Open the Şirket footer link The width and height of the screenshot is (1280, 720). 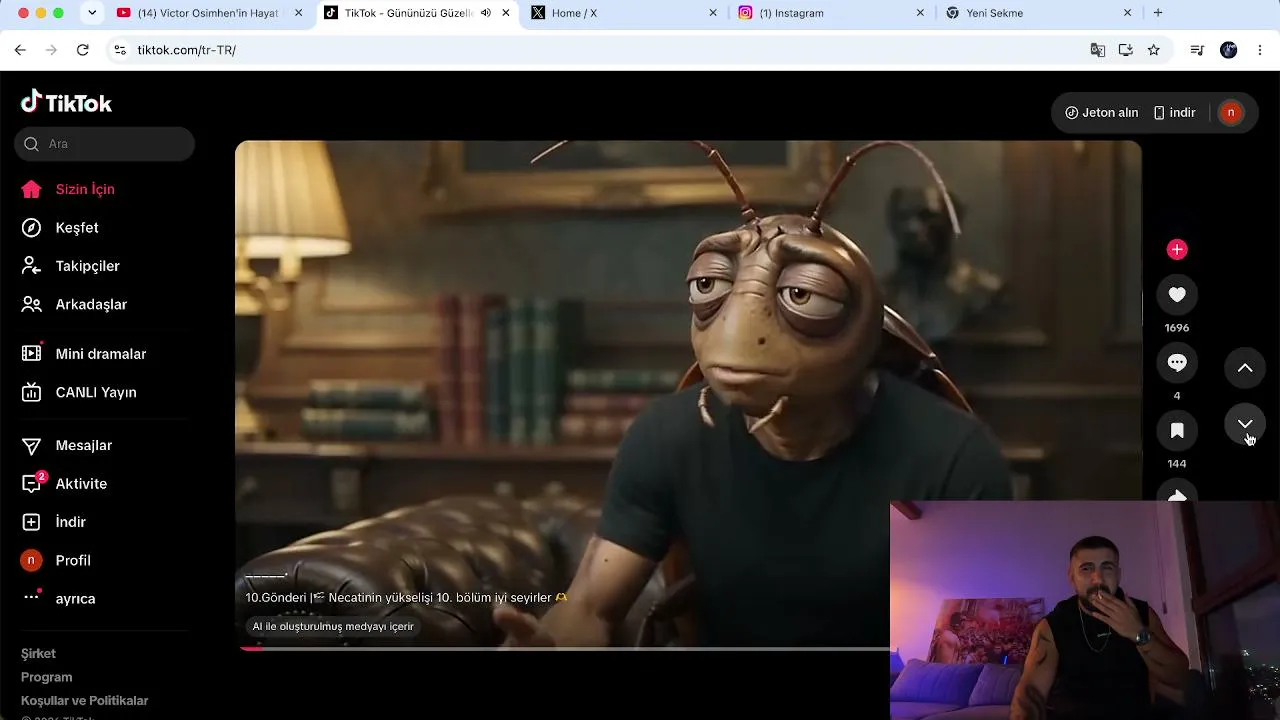(38, 654)
